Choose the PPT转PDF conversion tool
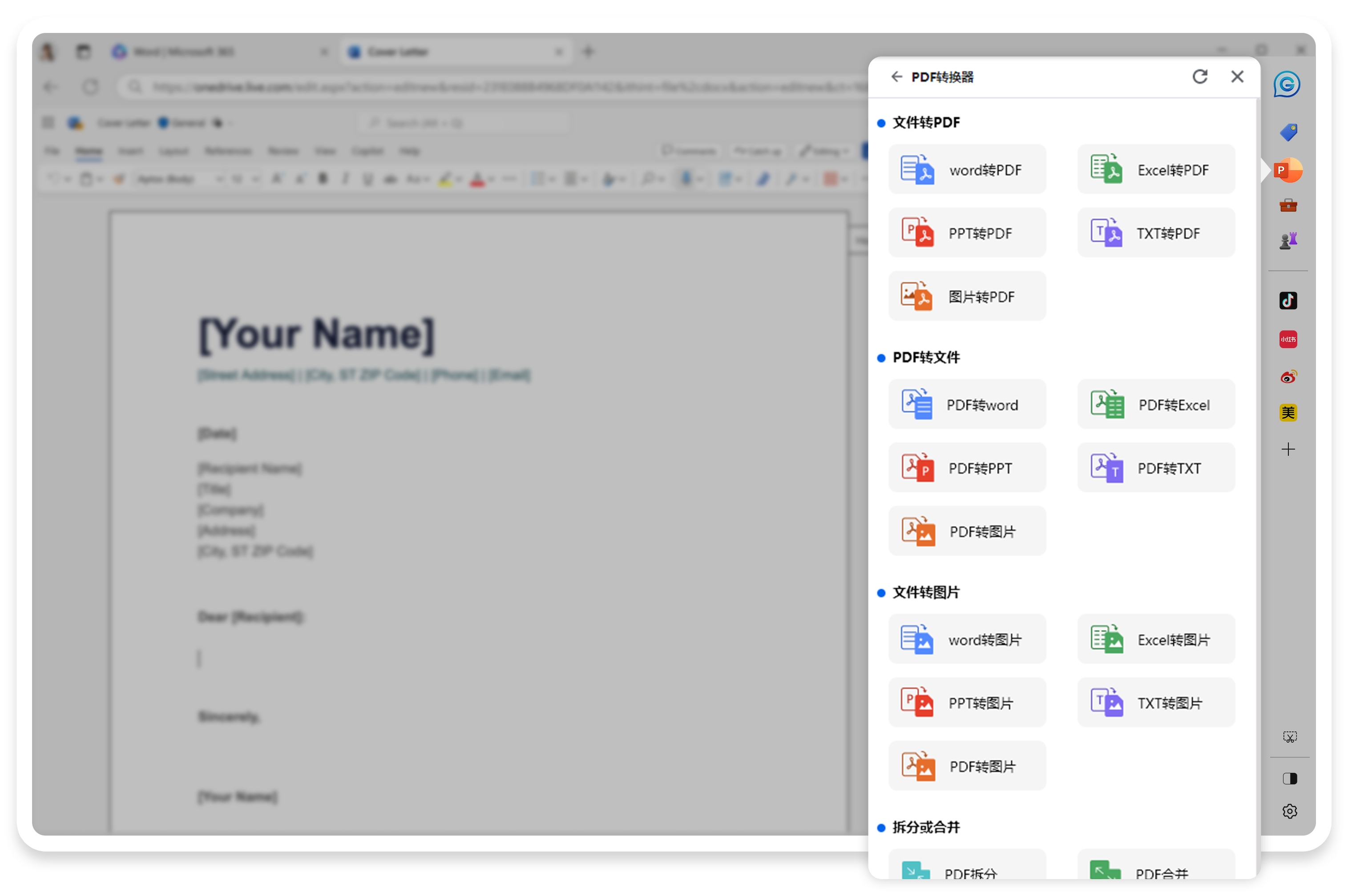 967,233
